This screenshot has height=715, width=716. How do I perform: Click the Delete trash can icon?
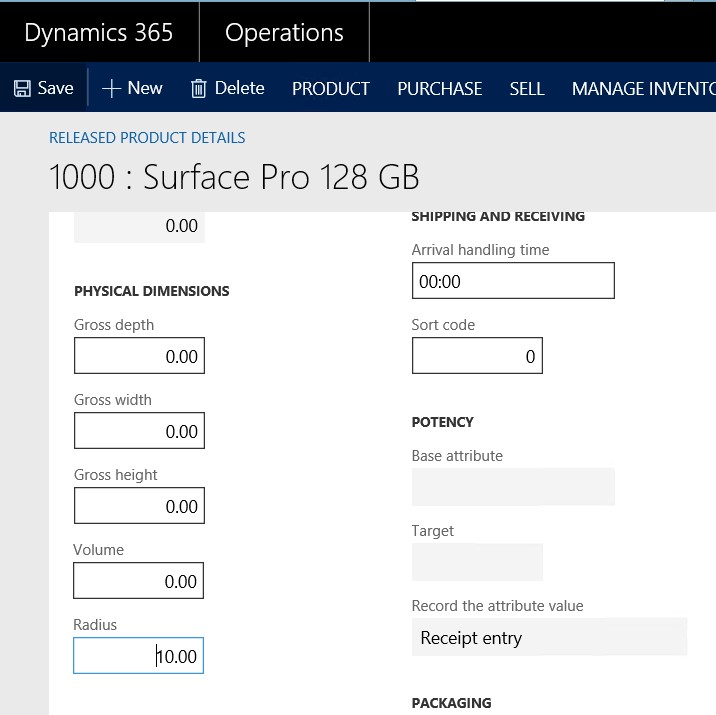click(198, 89)
